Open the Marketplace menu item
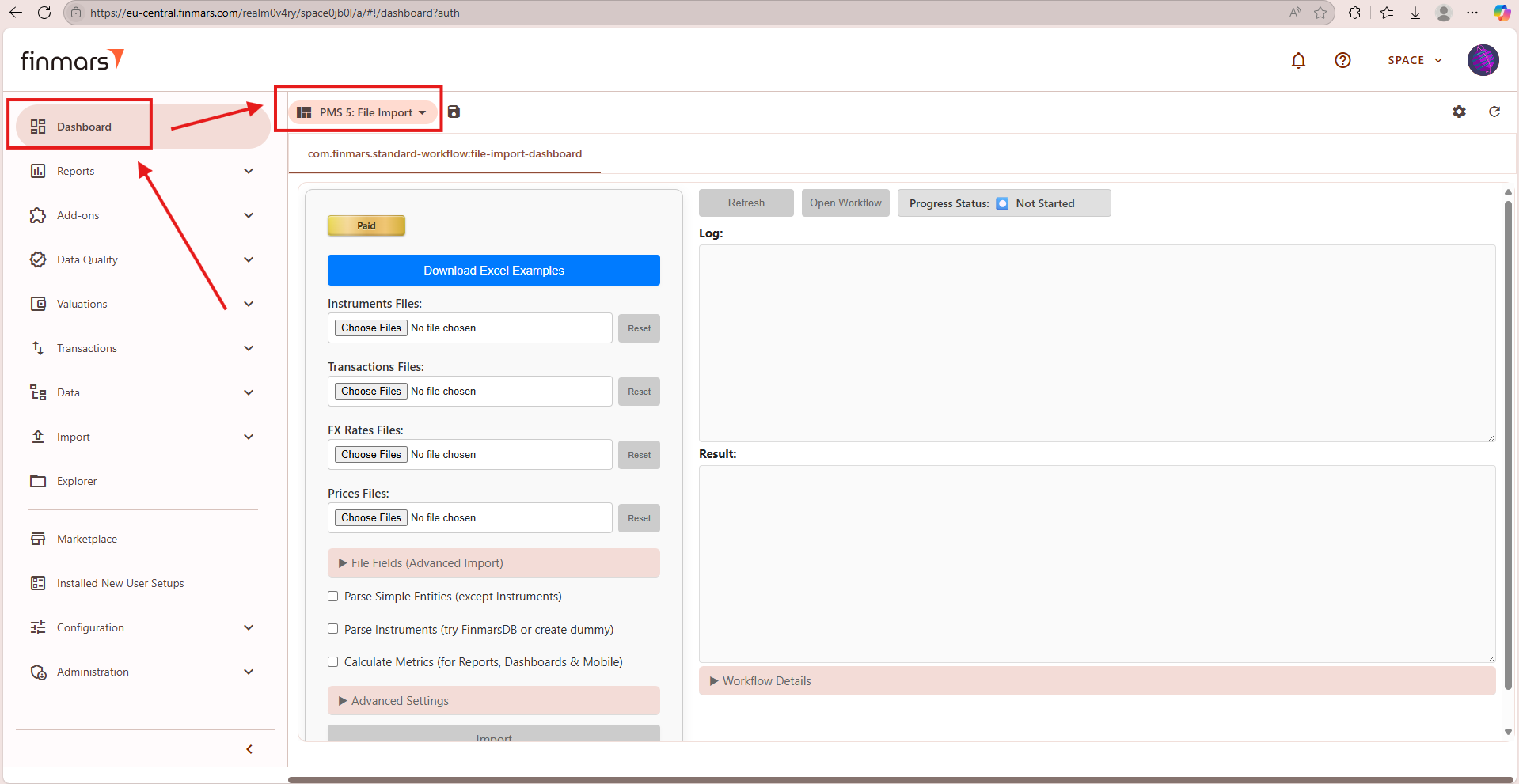Image resolution: width=1519 pixels, height=784 pixels. [x=143, y=539]
